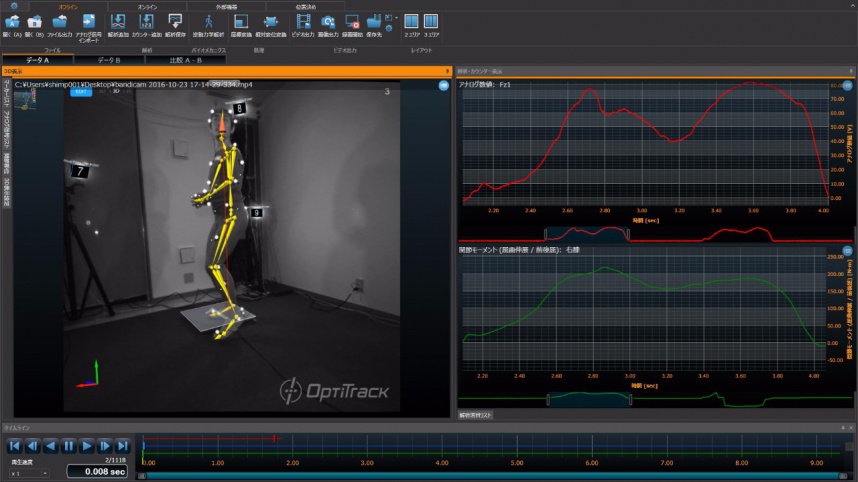This screenshot has width=858, height=482.
Task: Click the カウンター追加 add counter icon
Action: coord(146,24)
